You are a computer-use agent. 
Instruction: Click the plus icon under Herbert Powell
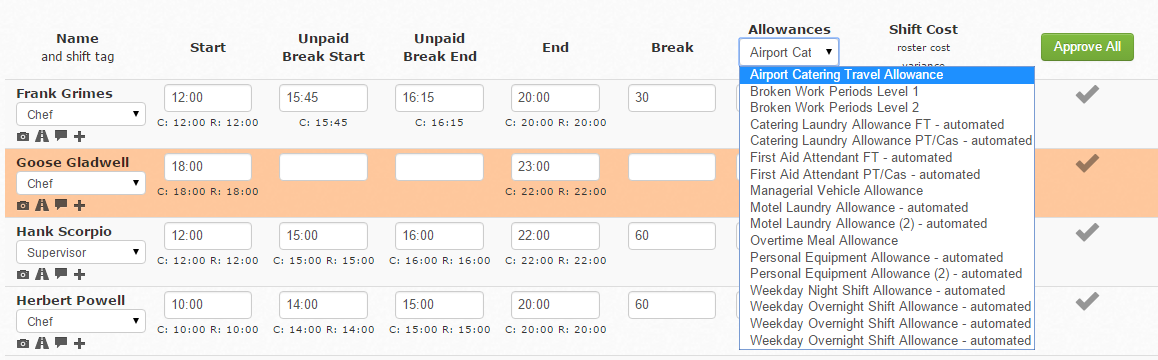pos(80,343)
